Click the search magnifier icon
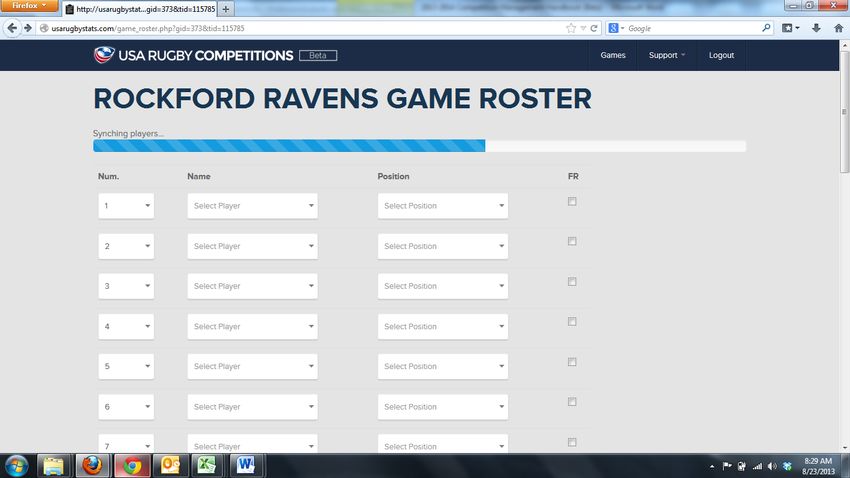The image size is (850, 478). 766,28
